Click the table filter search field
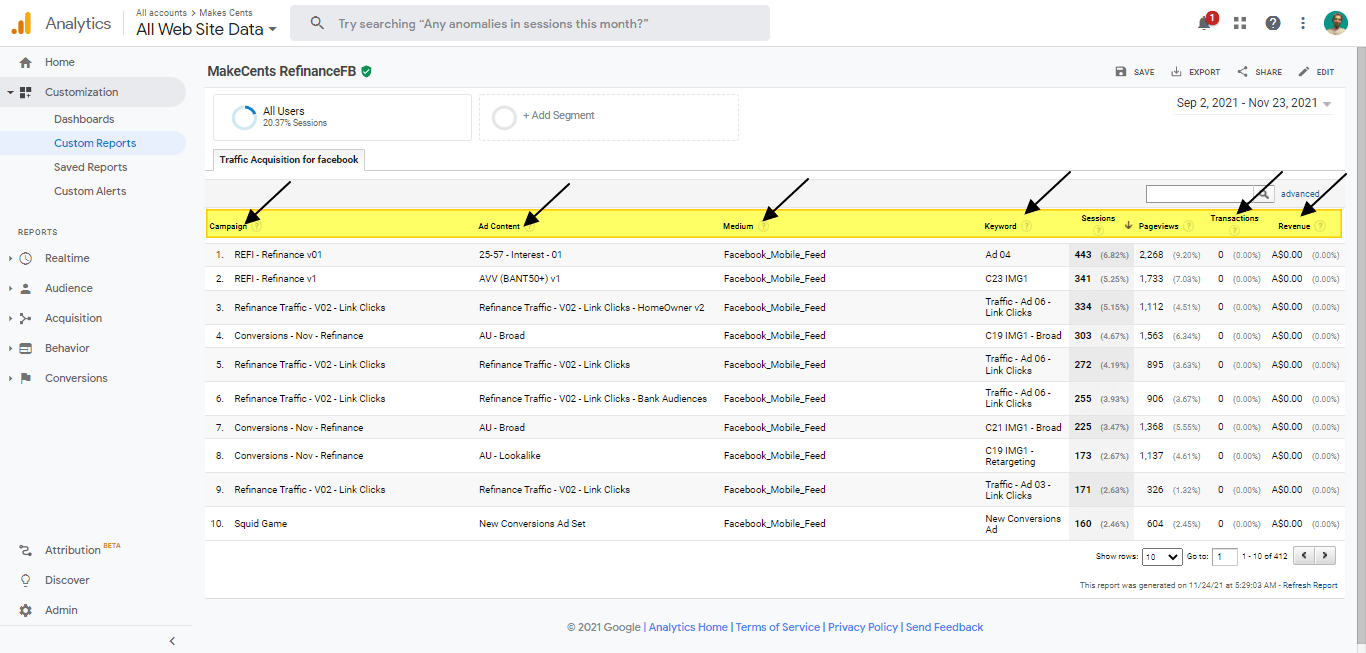The height and width of the screenshot is (653, 1366). pos(1200,194)
